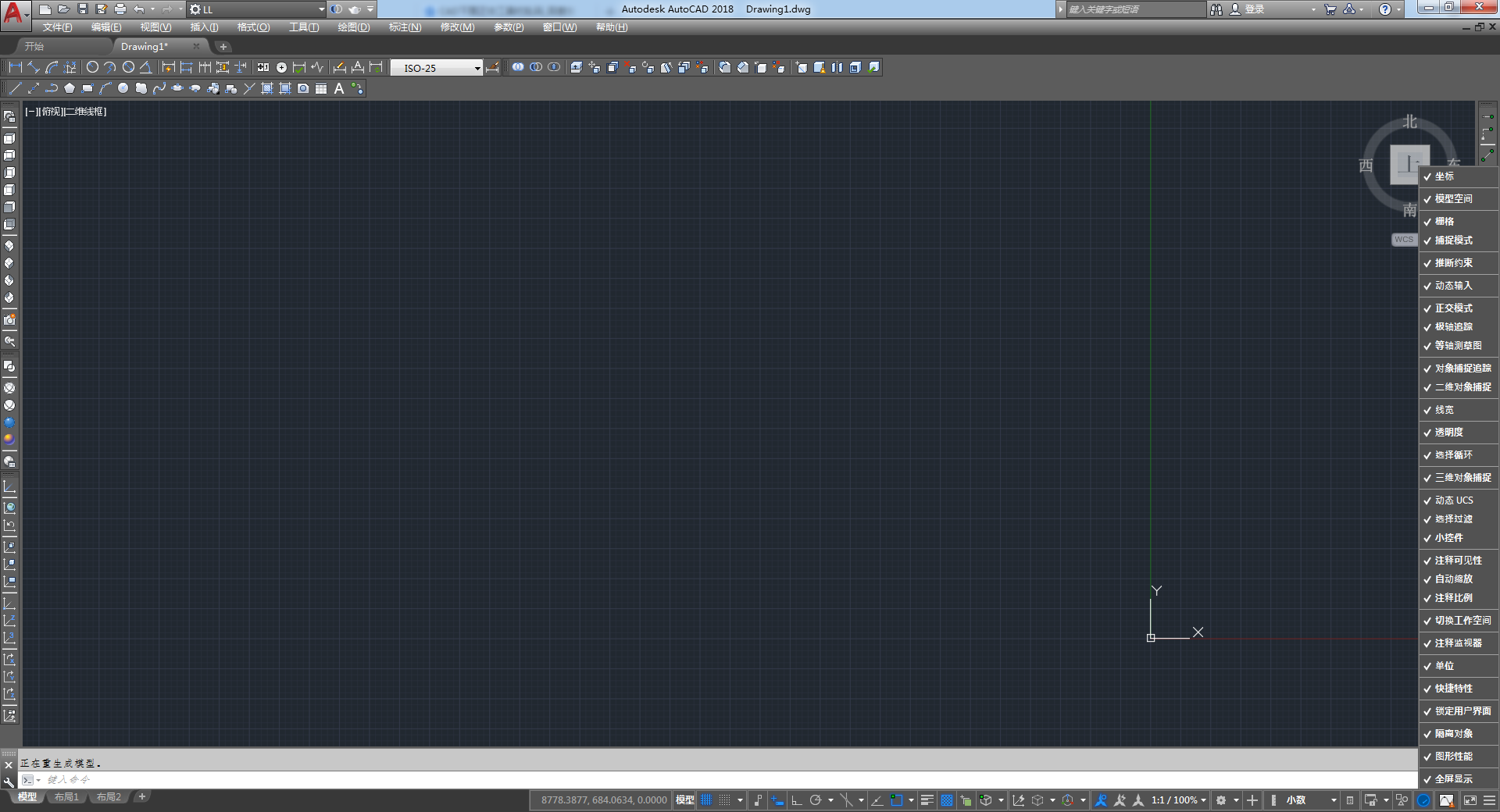Select the Tolerance tool
This screenshot has height=812, width=1500.
[x=263, y=67]
